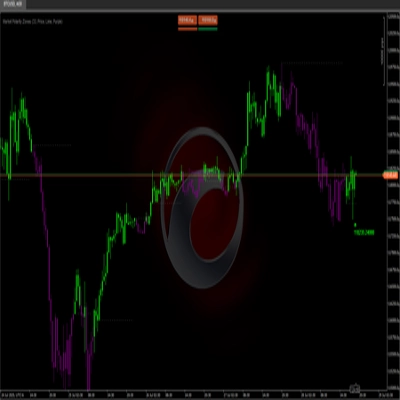
Task: Select the green line swatch under the right button
Action: click(x=208, y=29)
